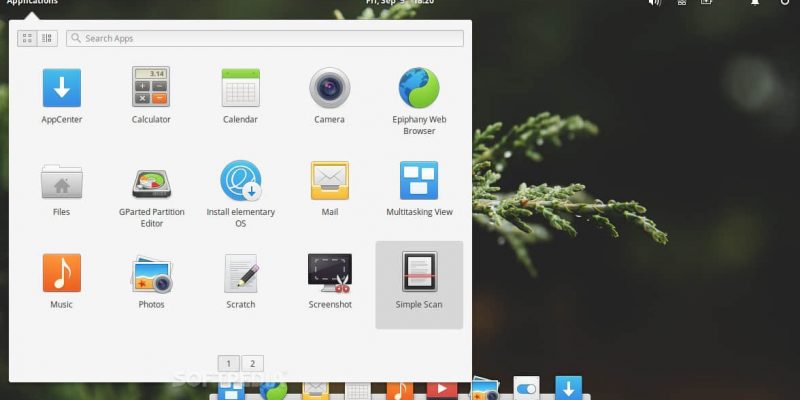Go to launcher page 1

[x=229, y=364]
